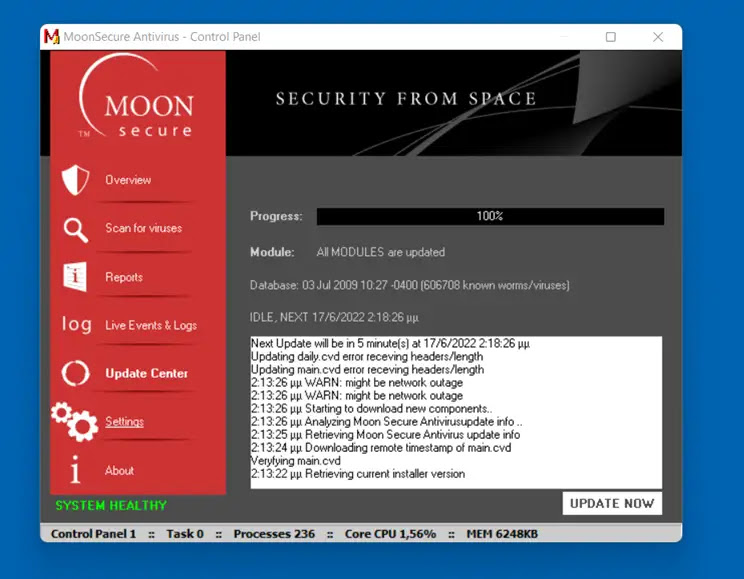The width and height of the screenshot is (744, 579).
Task: Click 'Updating daily.cvd error' log line
Action: click(367, 356)
